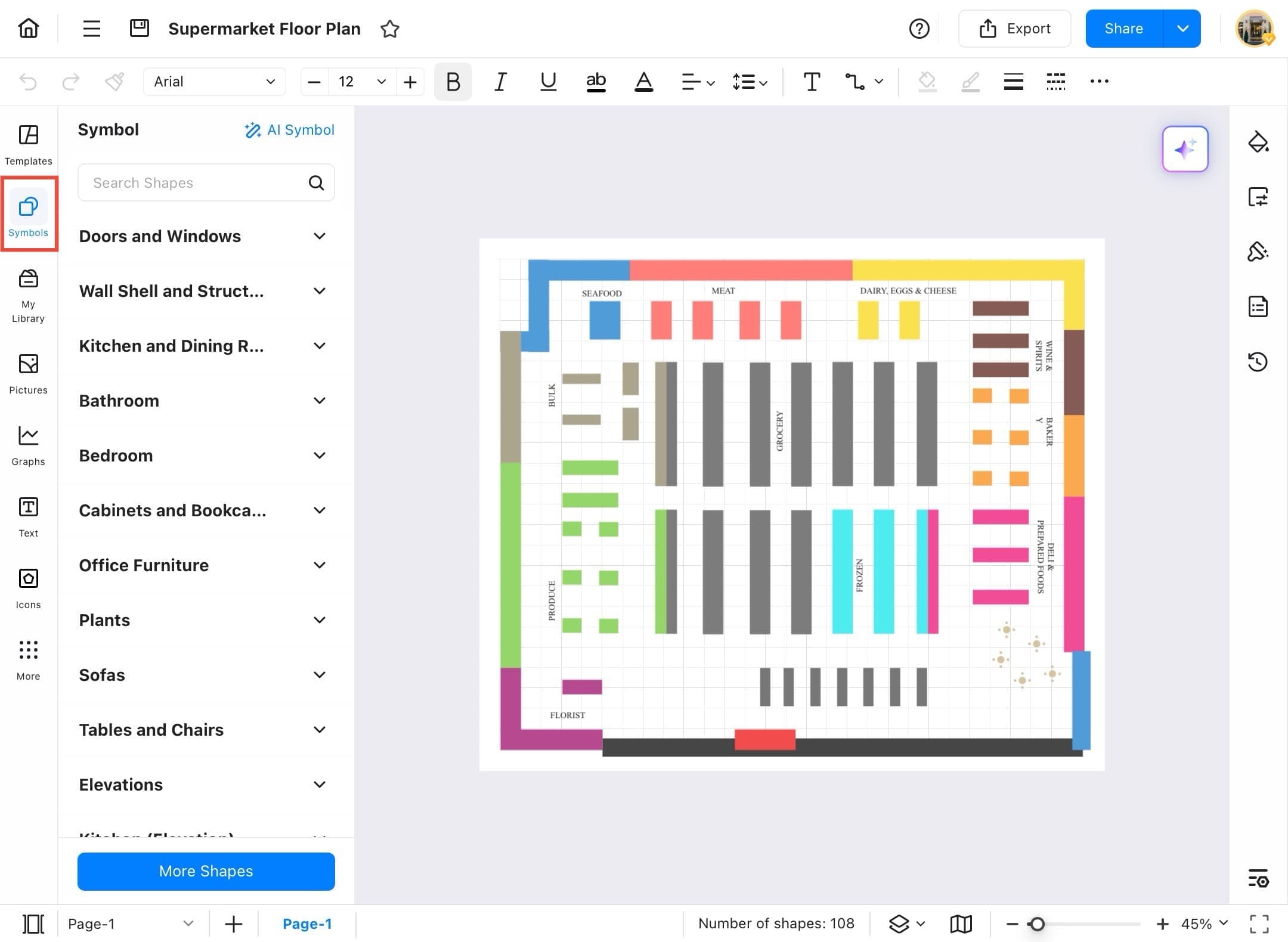This screenshot has height=942, width=1288.
Task: Open the hamburger menu
Action: 91,28
